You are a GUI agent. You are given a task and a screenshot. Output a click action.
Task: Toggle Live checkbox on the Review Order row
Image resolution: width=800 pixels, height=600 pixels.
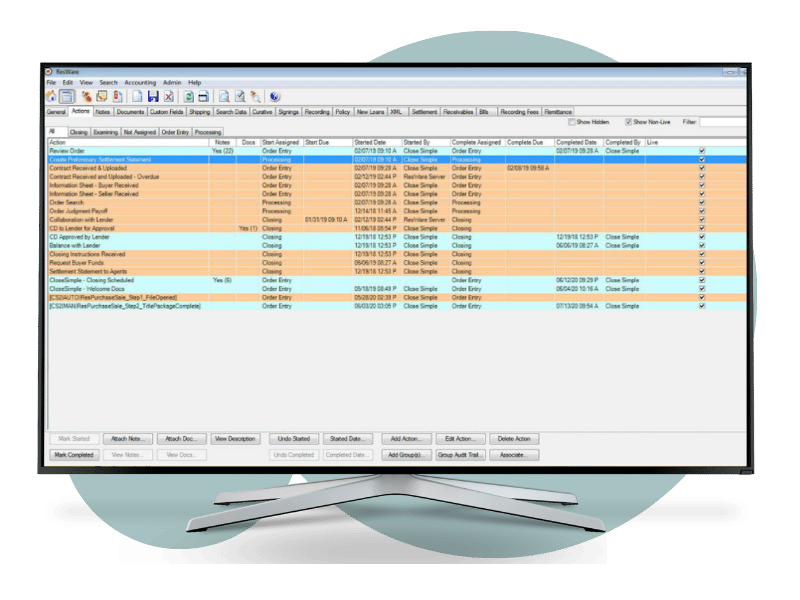701,151
